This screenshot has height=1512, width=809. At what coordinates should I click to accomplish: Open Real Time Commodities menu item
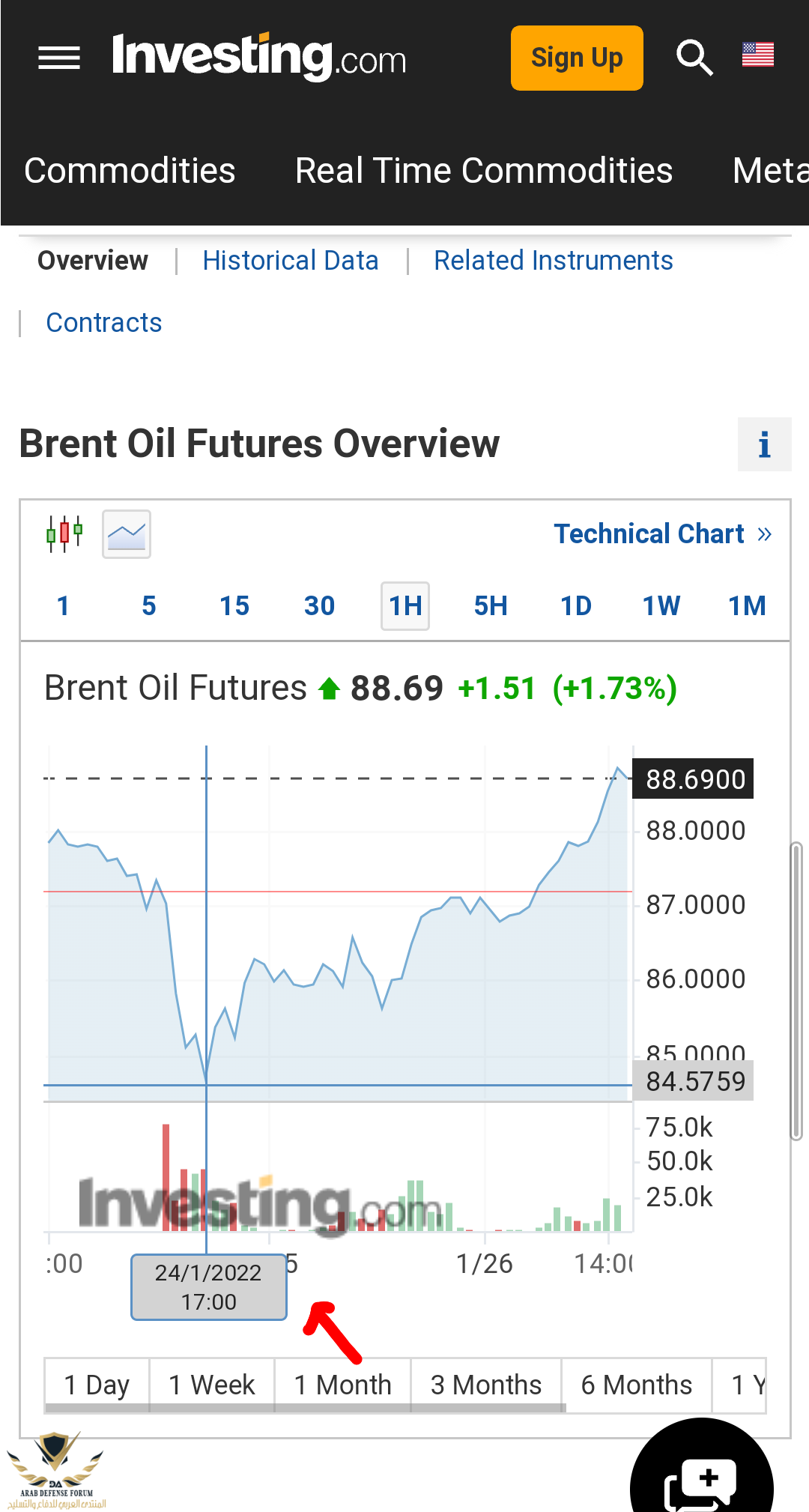pos(484,171)
